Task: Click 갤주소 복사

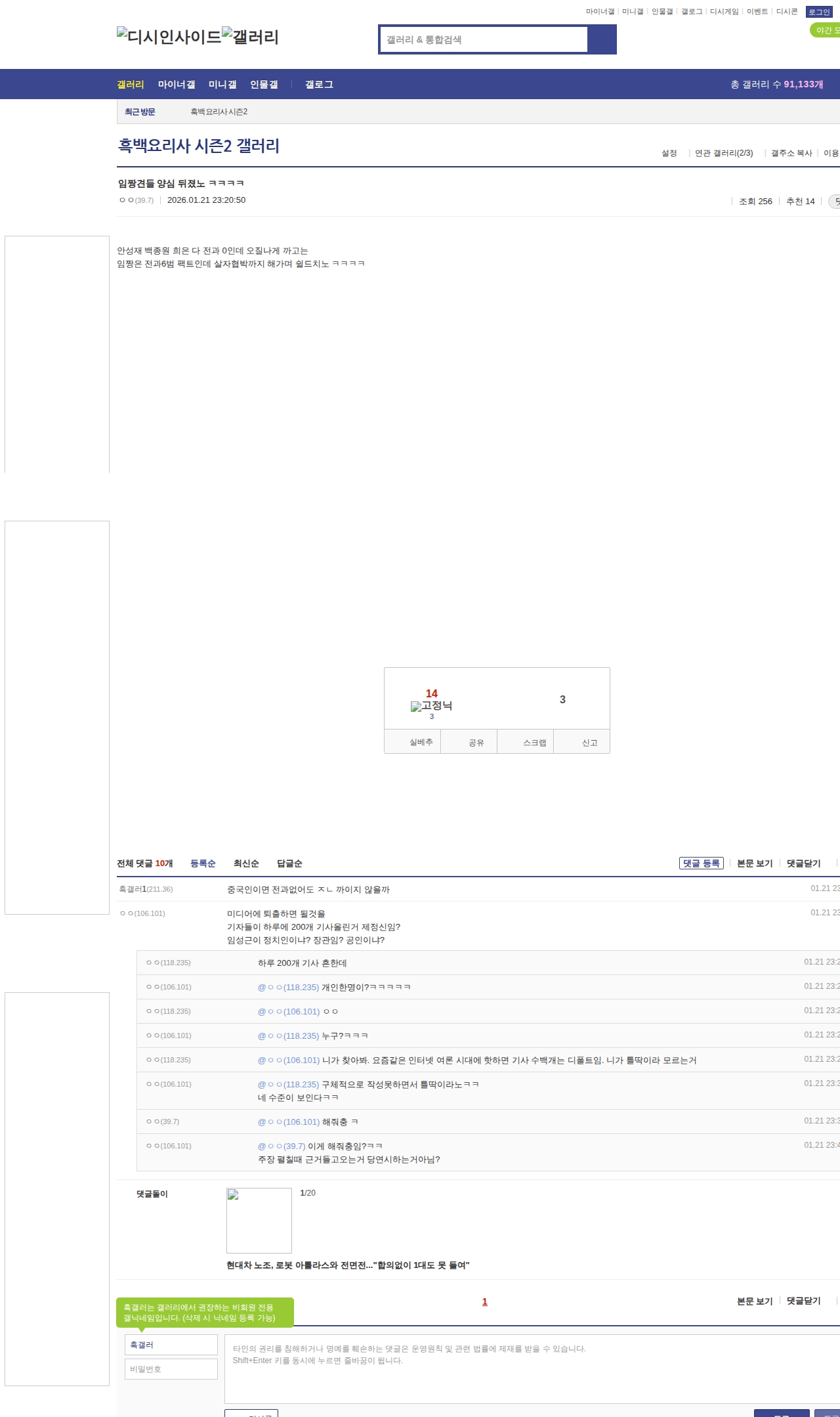Action: coord(791,153)
